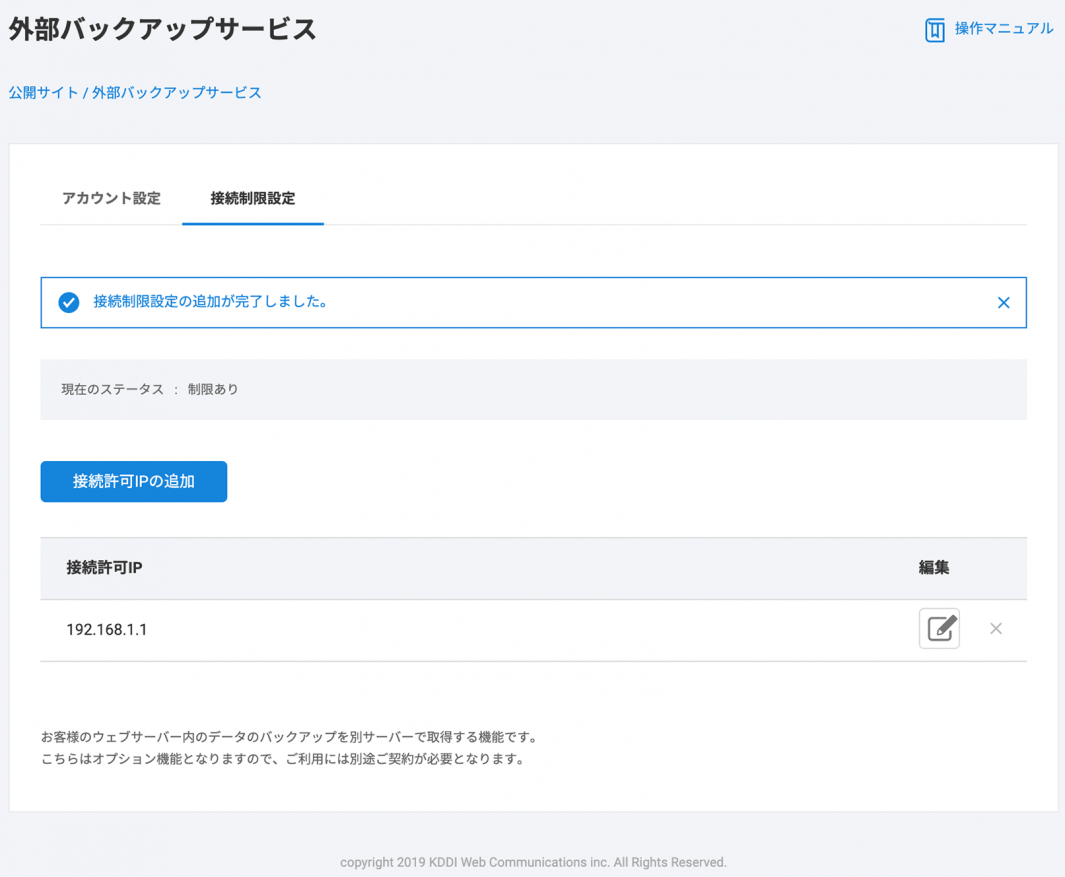
Task: Click the 192.168.1.1 IP address text
Action: point(107,630)
